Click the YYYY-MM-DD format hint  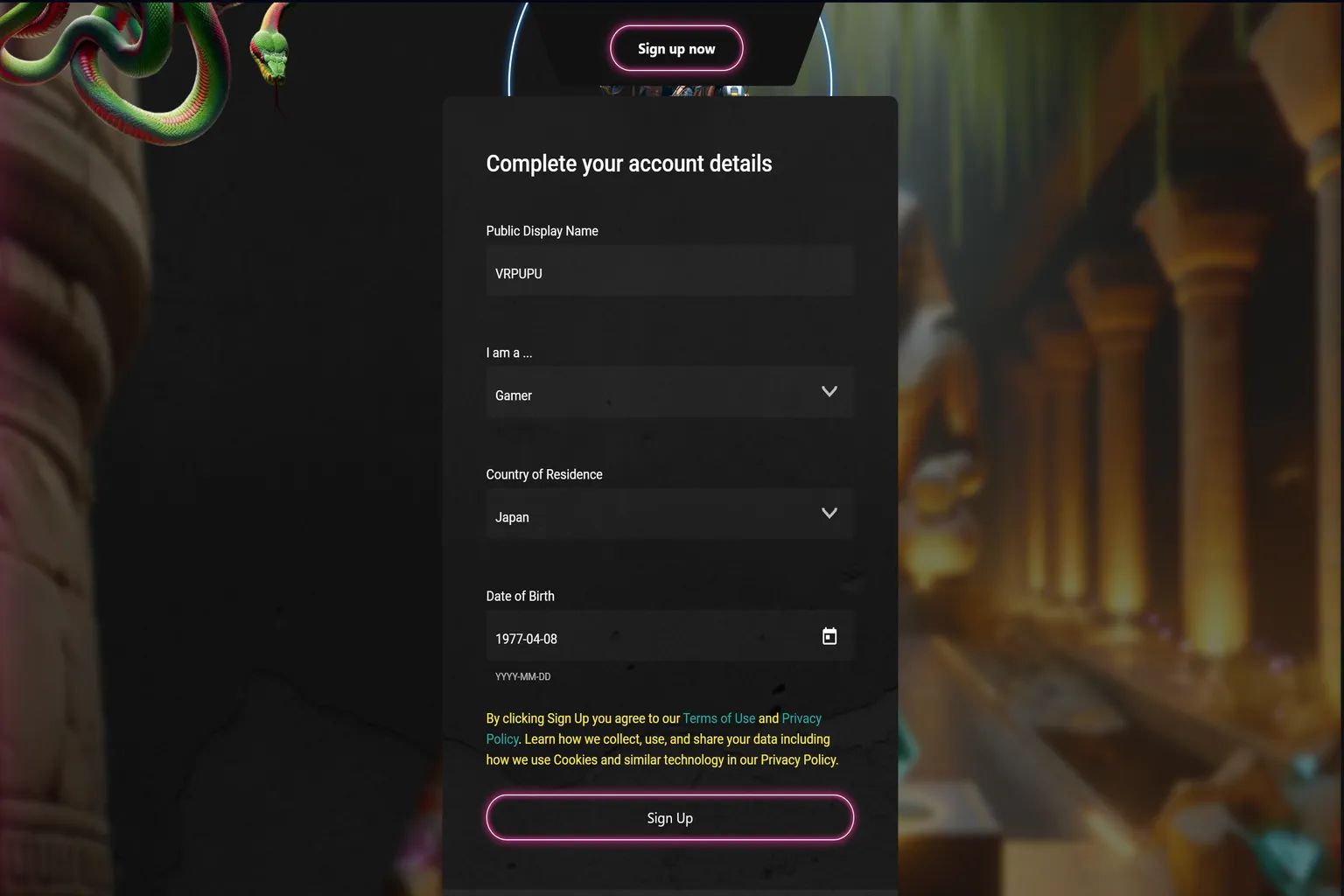click(x=523, y=676)
